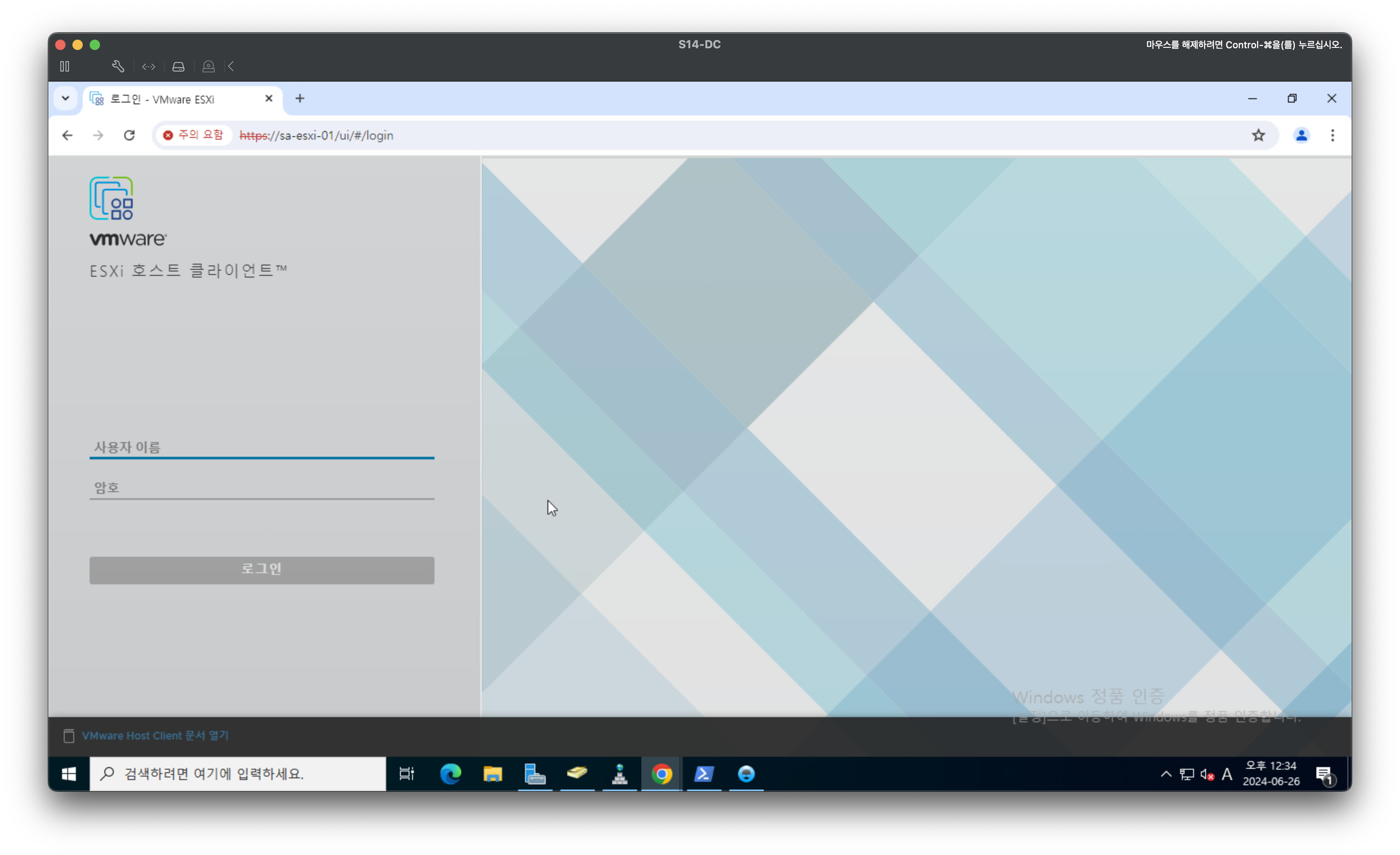Viewport: 1400px width, 855px height.
Task: Click the resize arrows toolbar icon
Action: click(148, 66)
